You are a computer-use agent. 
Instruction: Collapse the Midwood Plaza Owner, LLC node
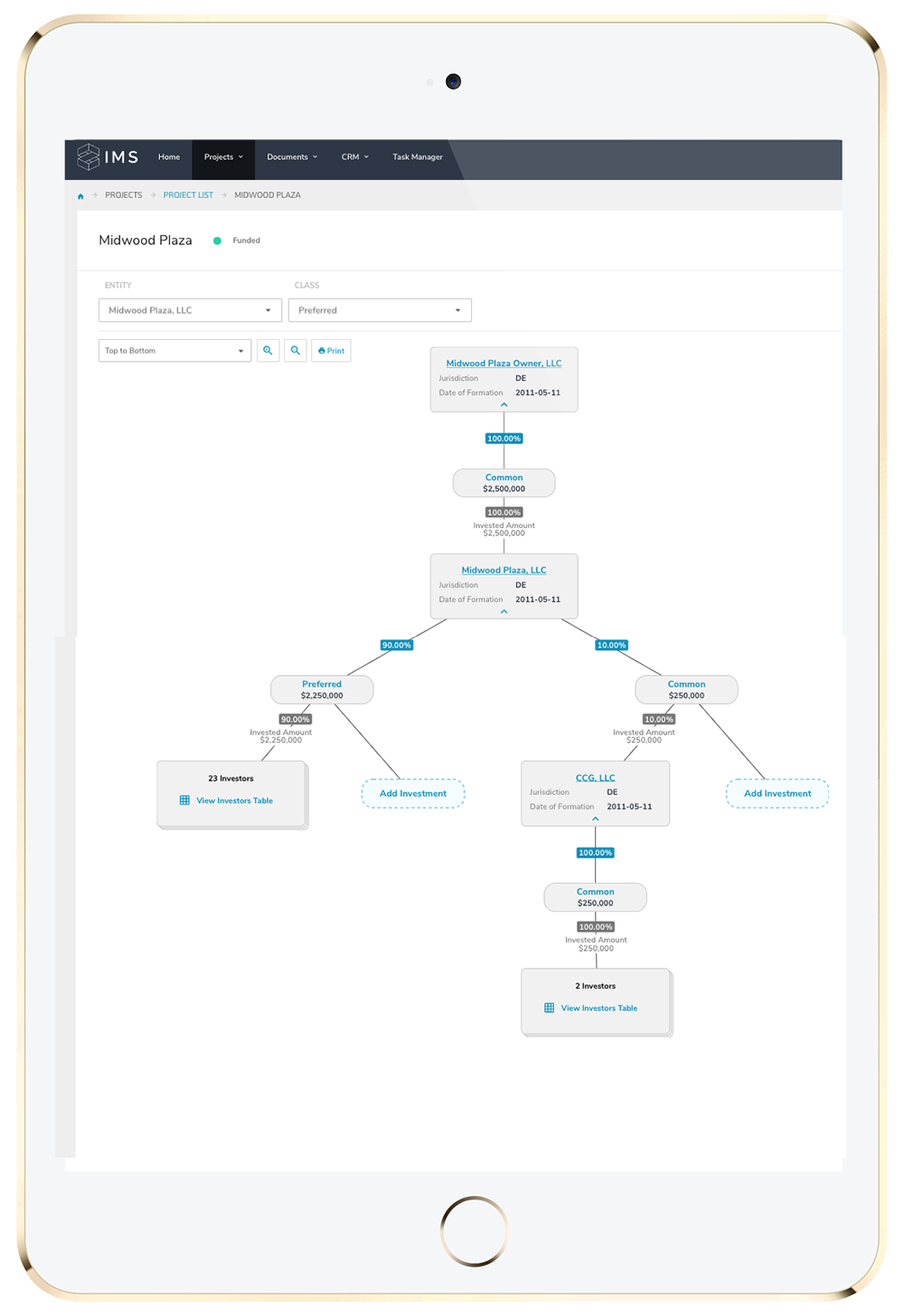pos(504,405)
